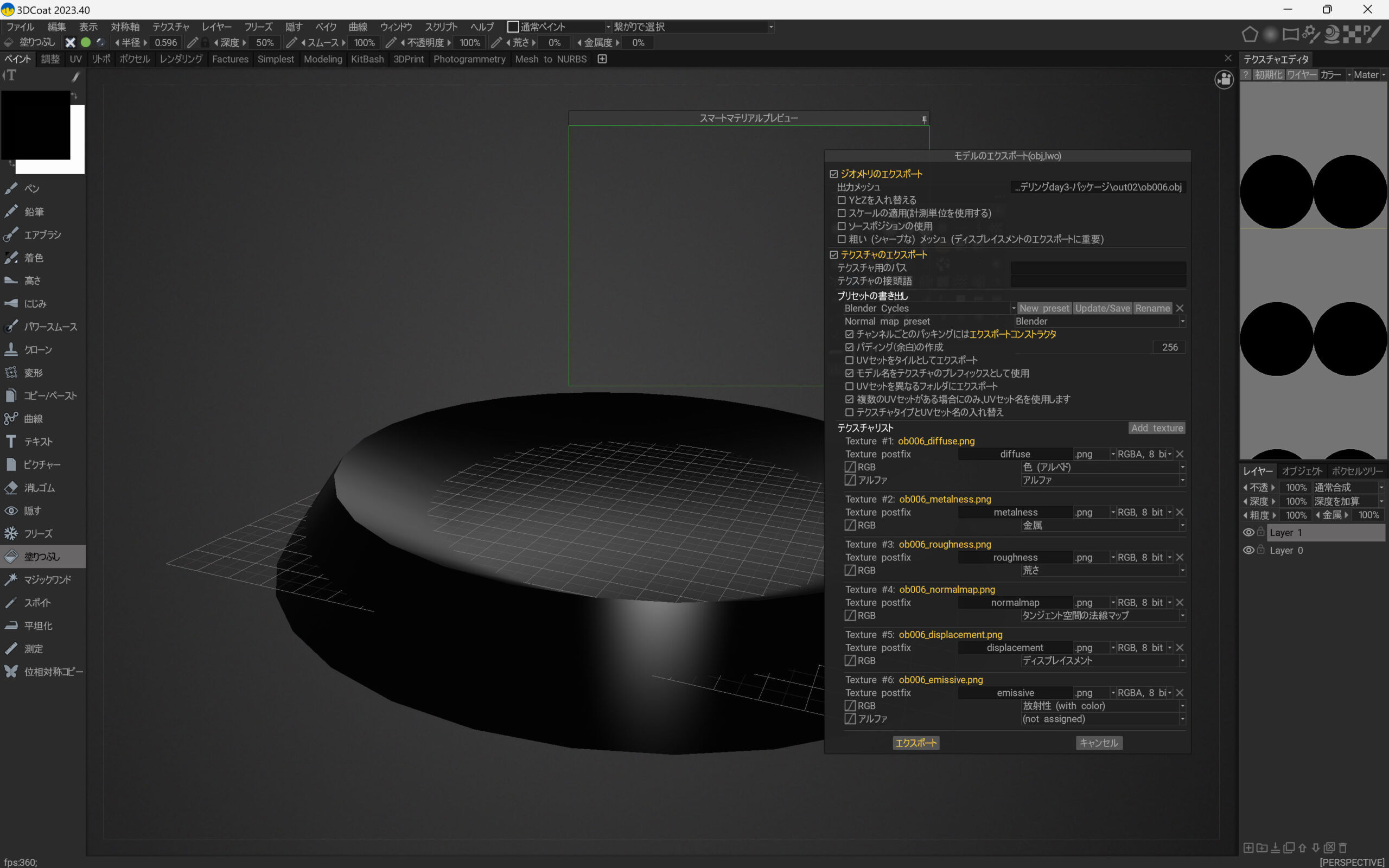Image resolution: width=1389 pixels, height=868 pixels.
Task: Select the テキスト text tool
Action: 38,442
